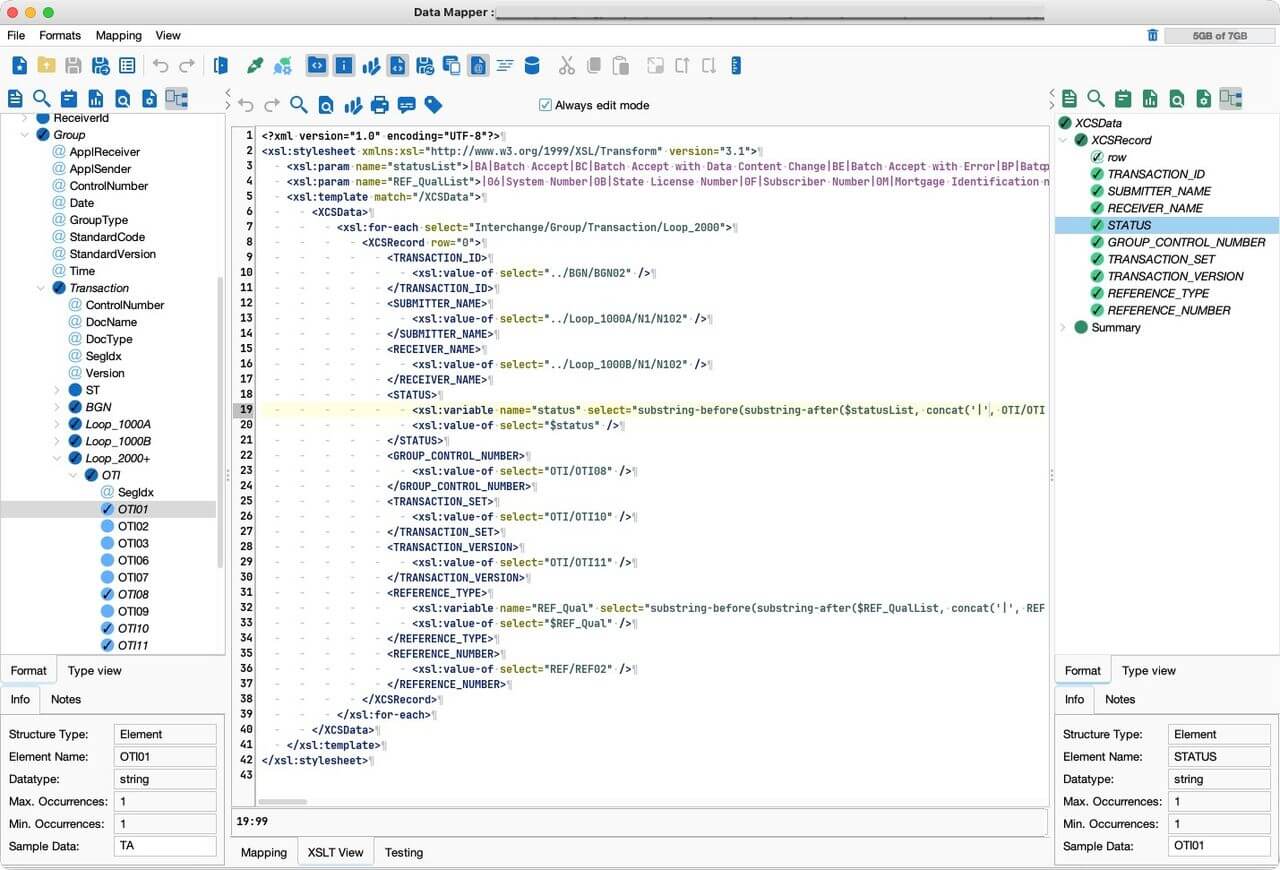Collapse the XCSRecord node in the target tree
Image resolution: width=1280 pixels, height=870 pixels.
(1063, 140)
